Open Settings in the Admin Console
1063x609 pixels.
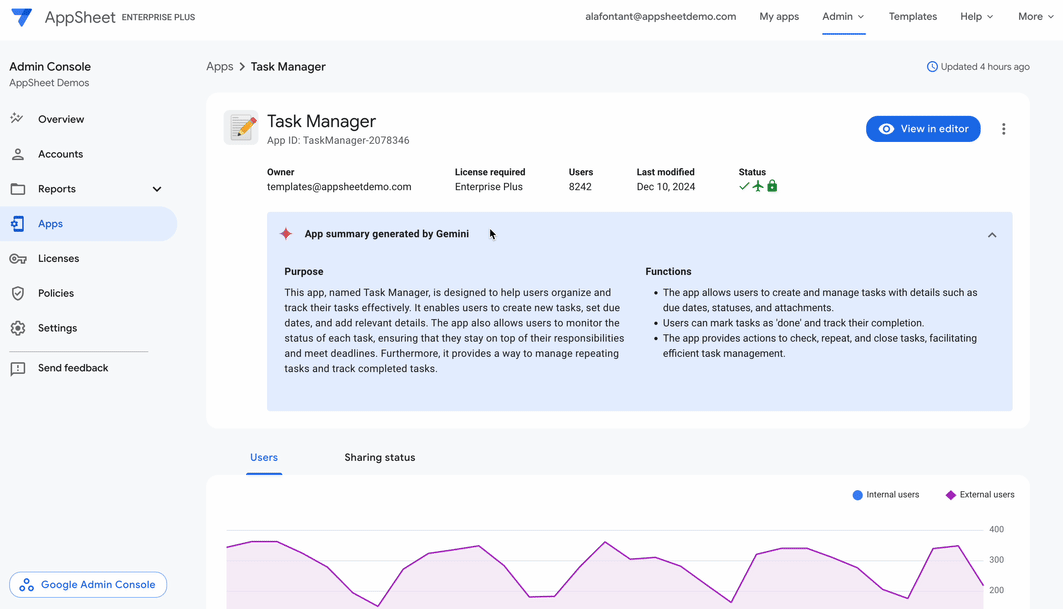click(x=57, y=328)
